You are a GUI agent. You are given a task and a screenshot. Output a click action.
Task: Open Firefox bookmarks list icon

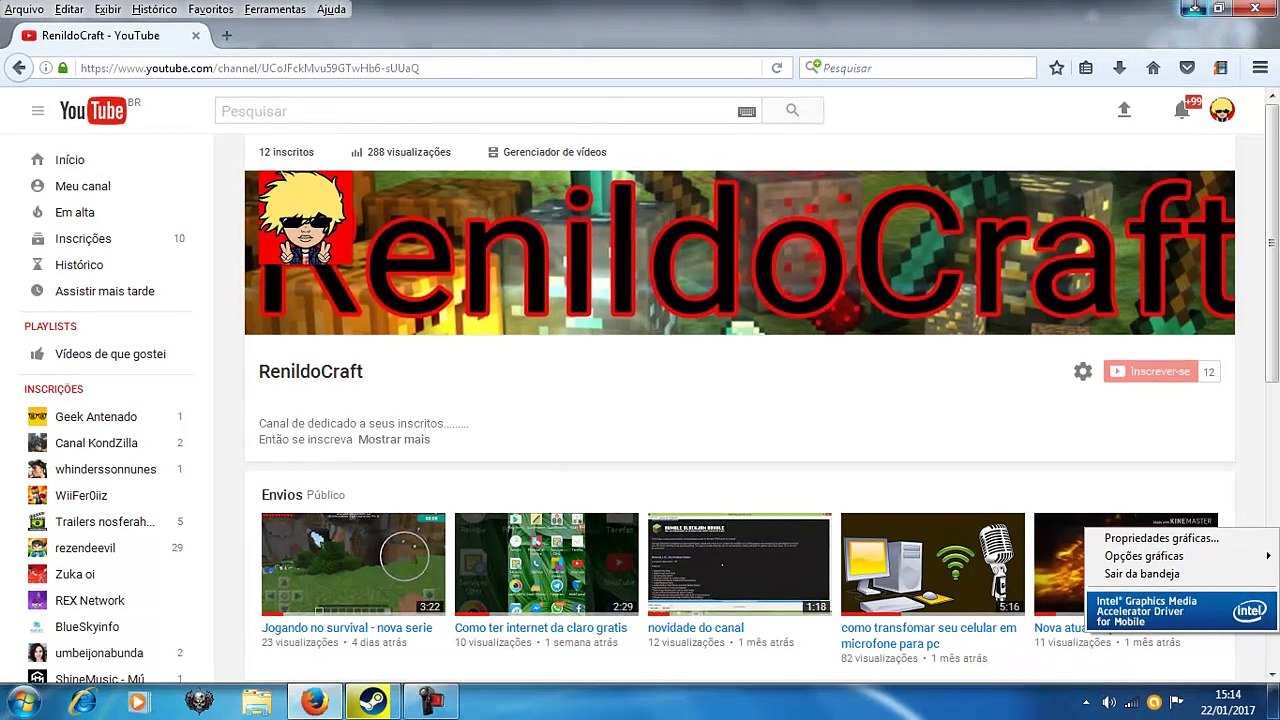pos(1086,68)
